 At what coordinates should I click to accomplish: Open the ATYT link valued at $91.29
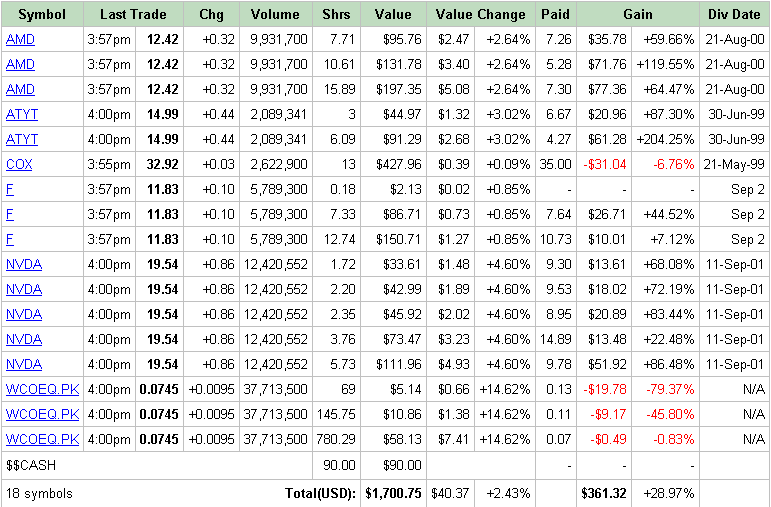(x=22, y=140)
